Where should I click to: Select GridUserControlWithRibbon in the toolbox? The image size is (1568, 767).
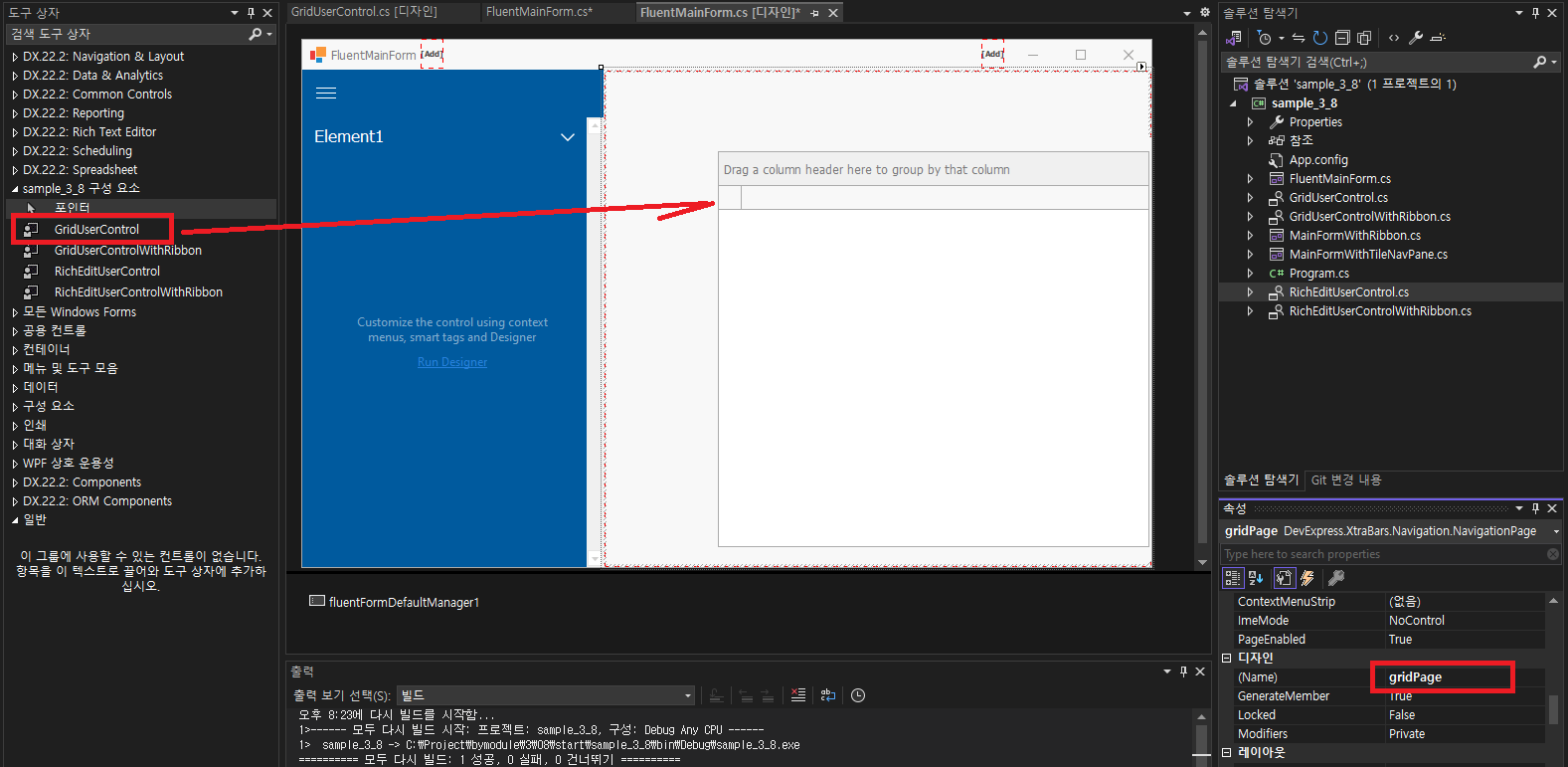[x=128, y=250]
